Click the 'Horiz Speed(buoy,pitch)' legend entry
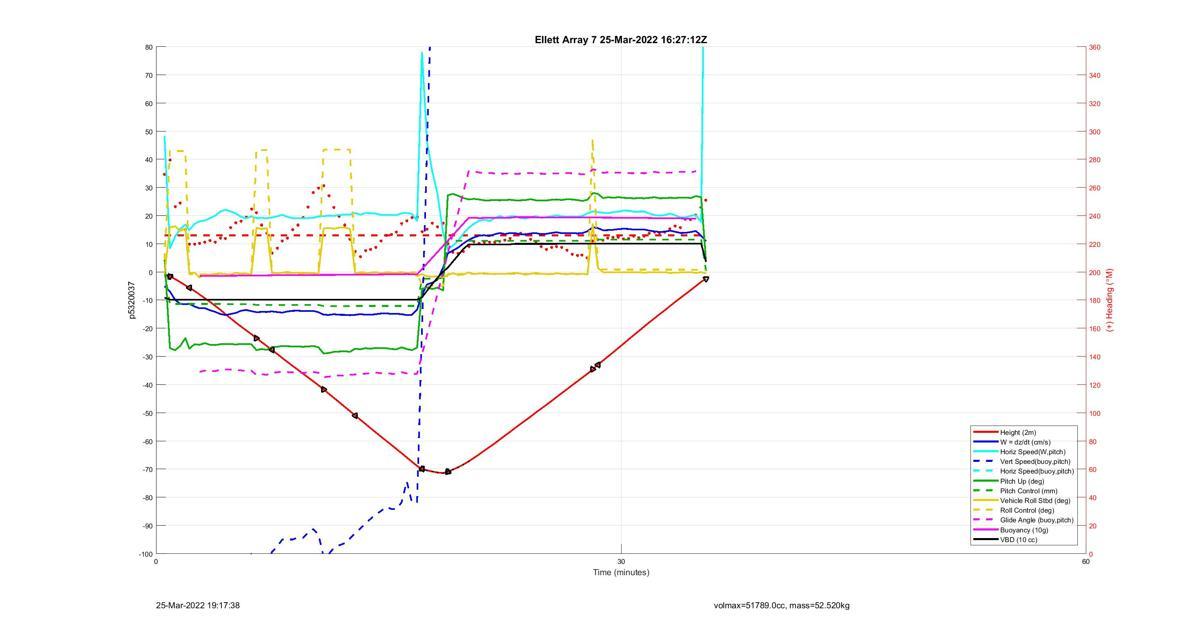 pos(1025,471)
